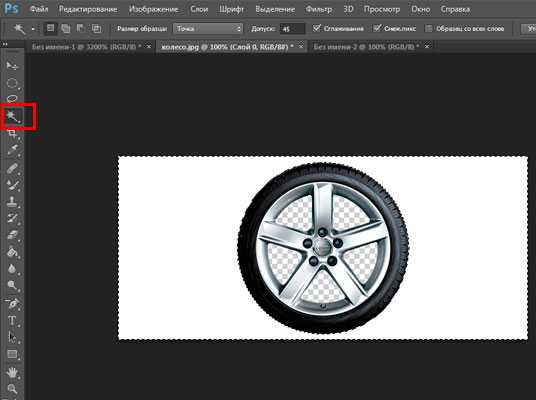Open the Справка menu

tap(455, 9)
